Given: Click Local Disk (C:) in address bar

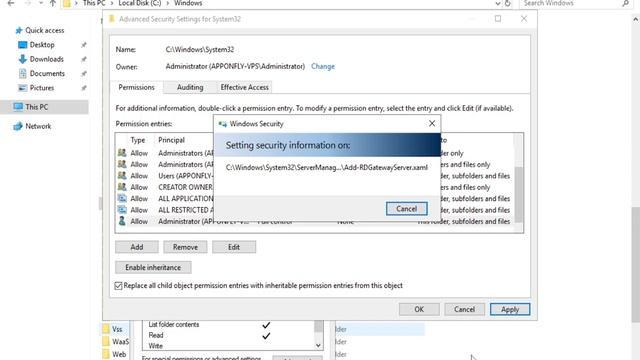Looking at the screenshot, I should pos(140,3).
